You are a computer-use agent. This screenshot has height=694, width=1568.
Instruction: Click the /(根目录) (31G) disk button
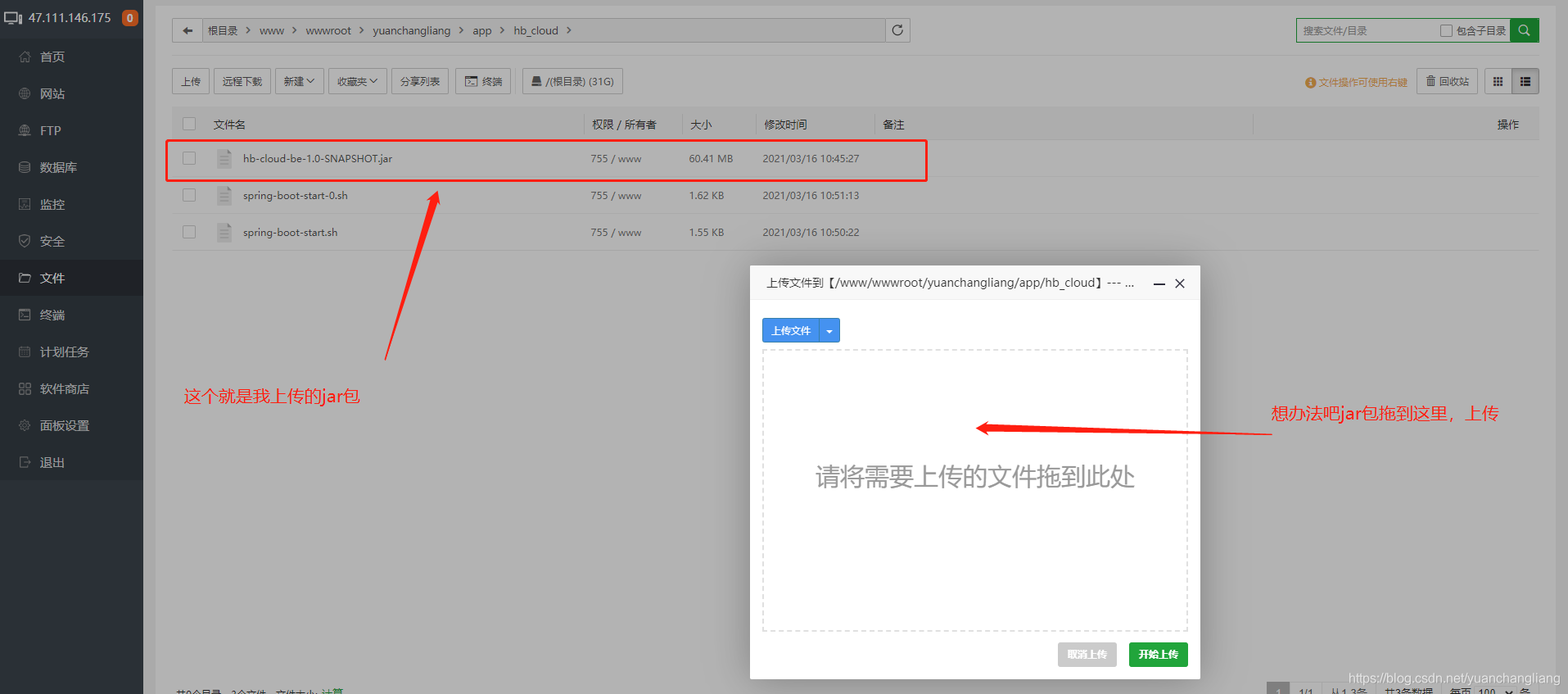coord(572,81)
